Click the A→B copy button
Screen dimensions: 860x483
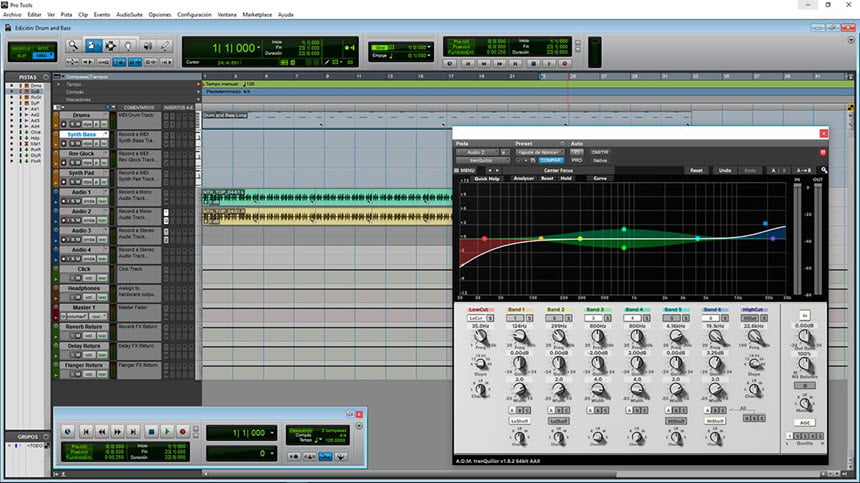click(804, 171)
